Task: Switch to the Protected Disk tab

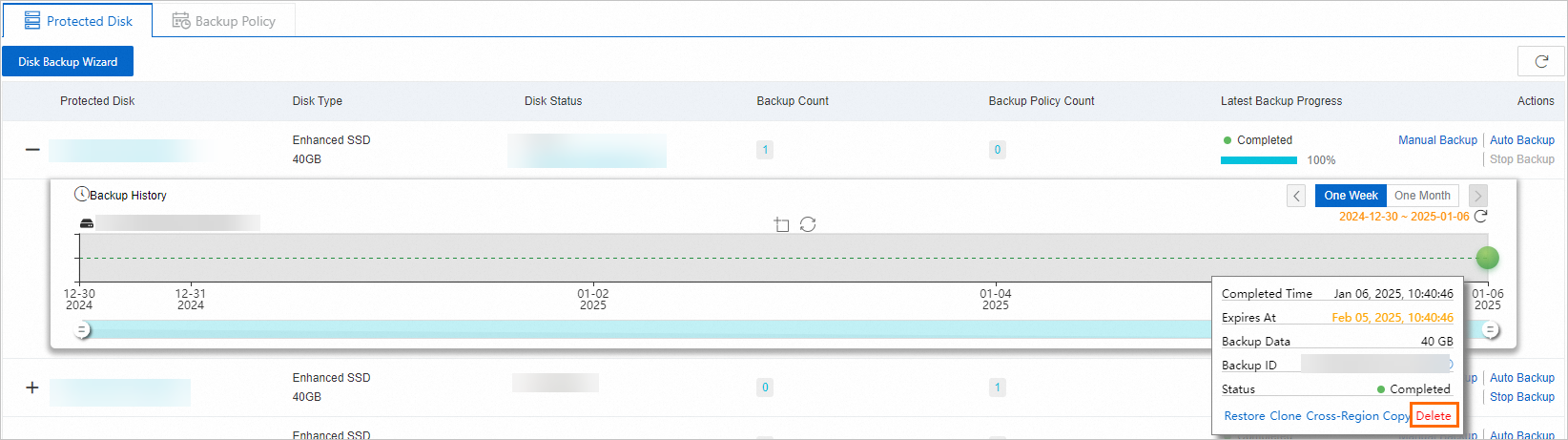Action: (x=77, y=20)
